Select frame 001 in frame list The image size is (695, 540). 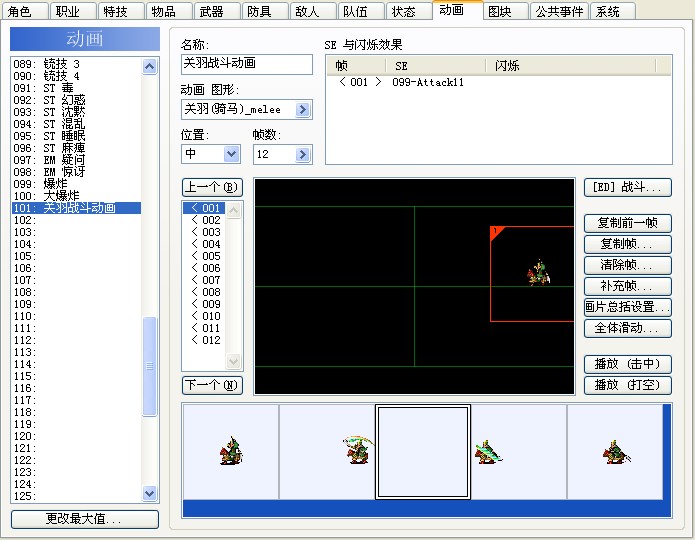pos(204,208)
